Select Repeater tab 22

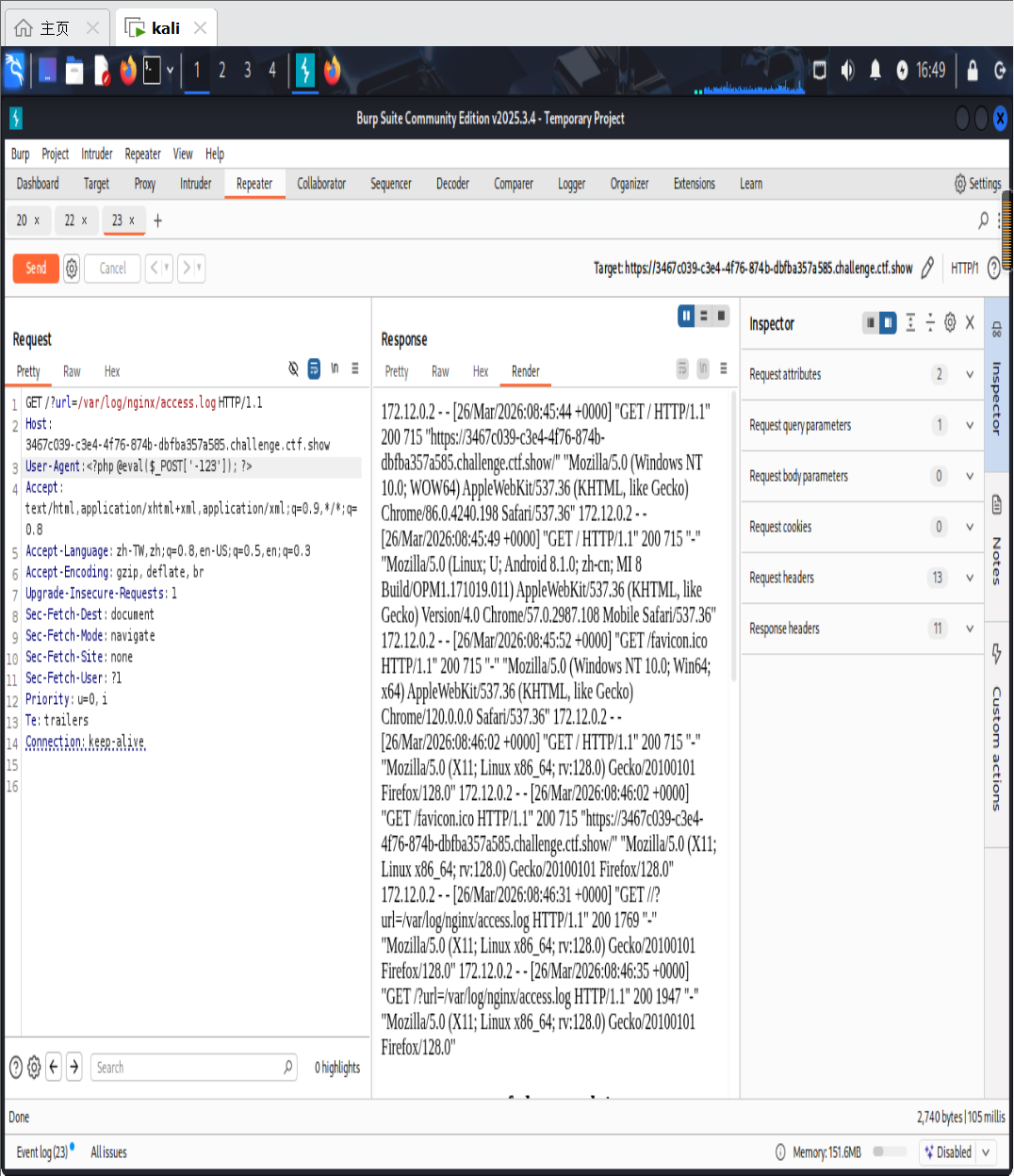point(75,220)
